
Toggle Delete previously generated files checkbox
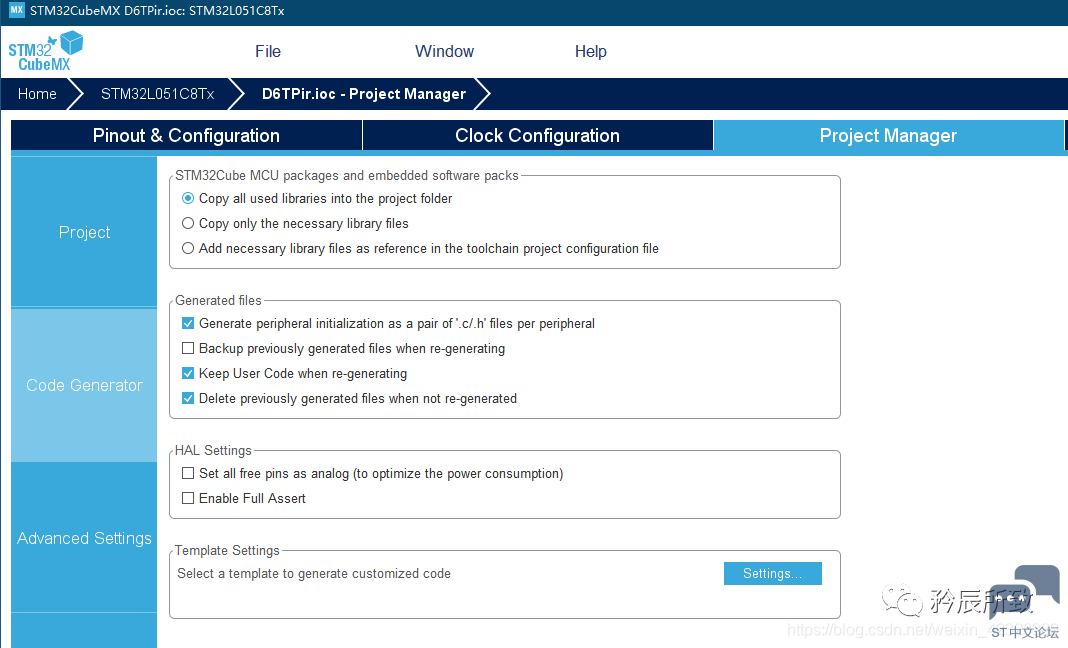pos(188,399)
